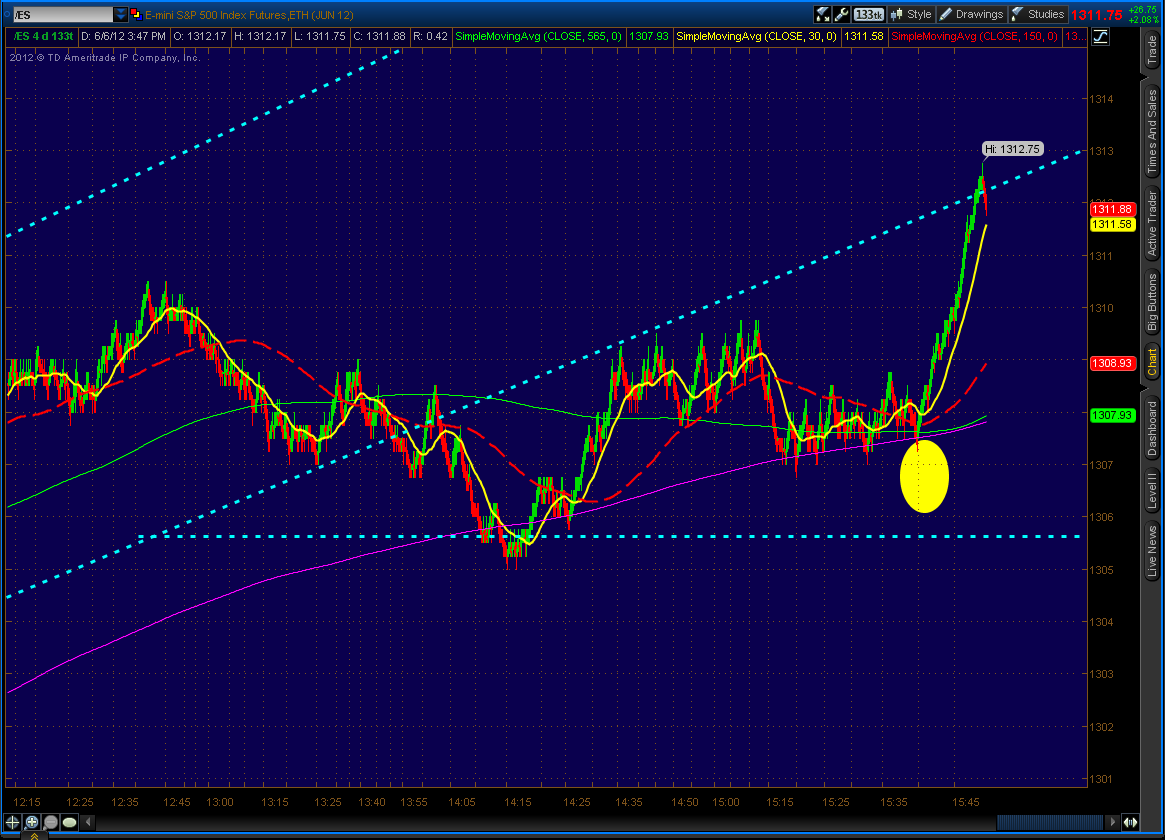This screenshot has height=840, width=1165.
Task: Click the yellow ellipse drawing tool icon
Action: pyautogui.click(x=69, y=822)
